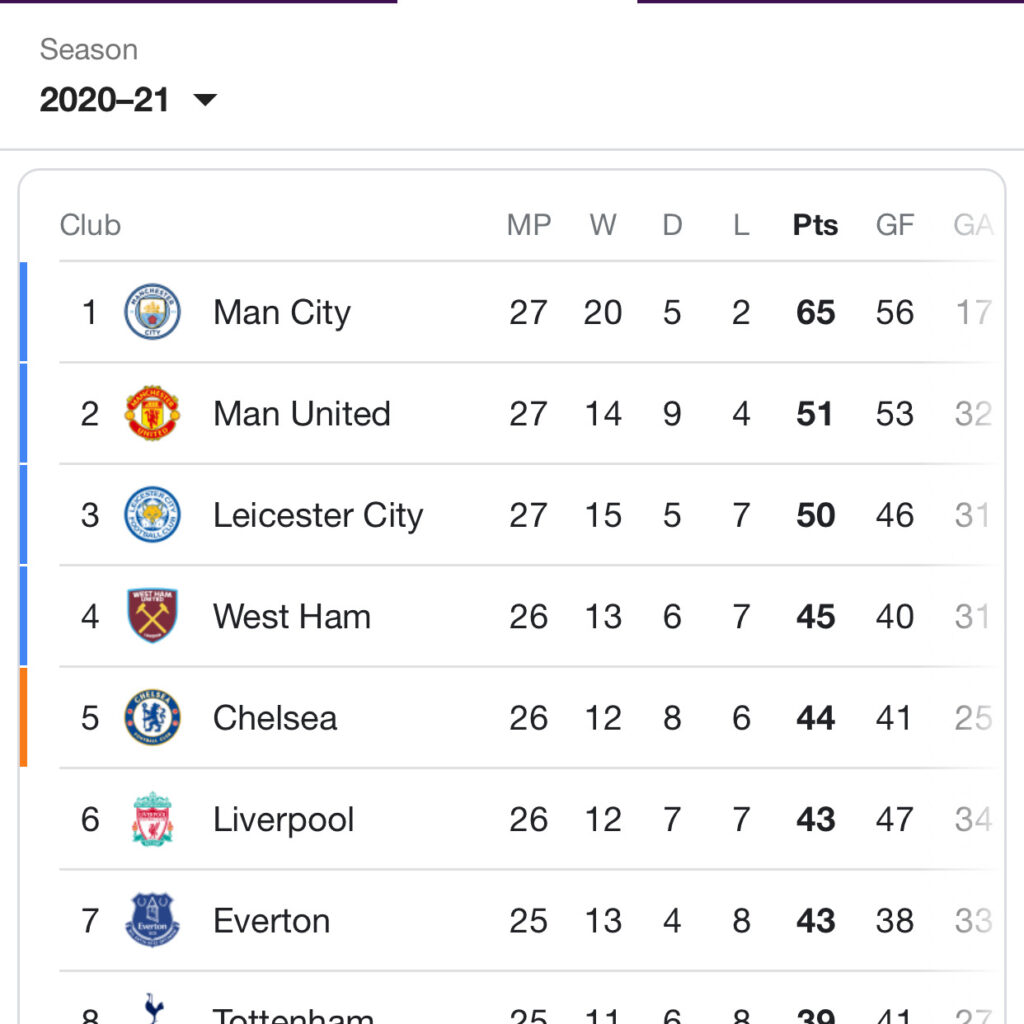This screenshot has height=1024, width=1024.
Task: Open the 2020–21 season dropdown
Action: pyautogui.click(x=128, y=100)
